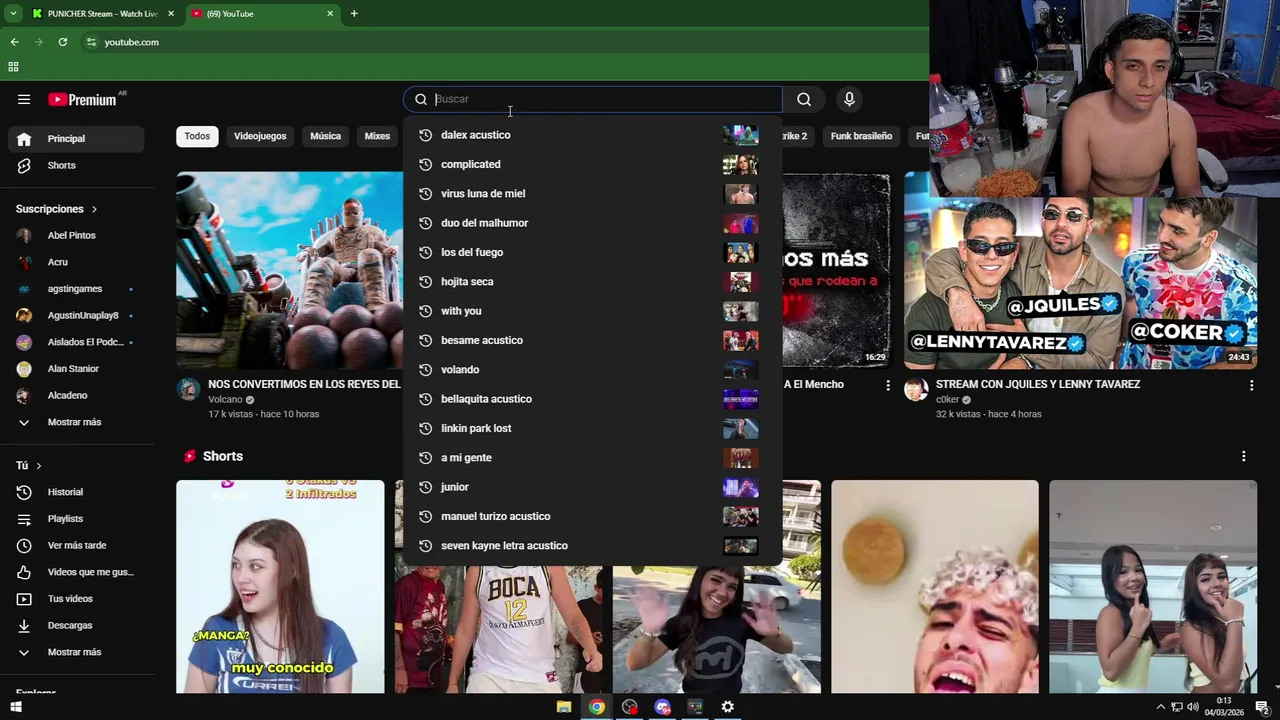This screenshot has width=1280, height=720.
Task: Switch to PUNICHER Stream browser tab
Action: (x=103, y=14)
